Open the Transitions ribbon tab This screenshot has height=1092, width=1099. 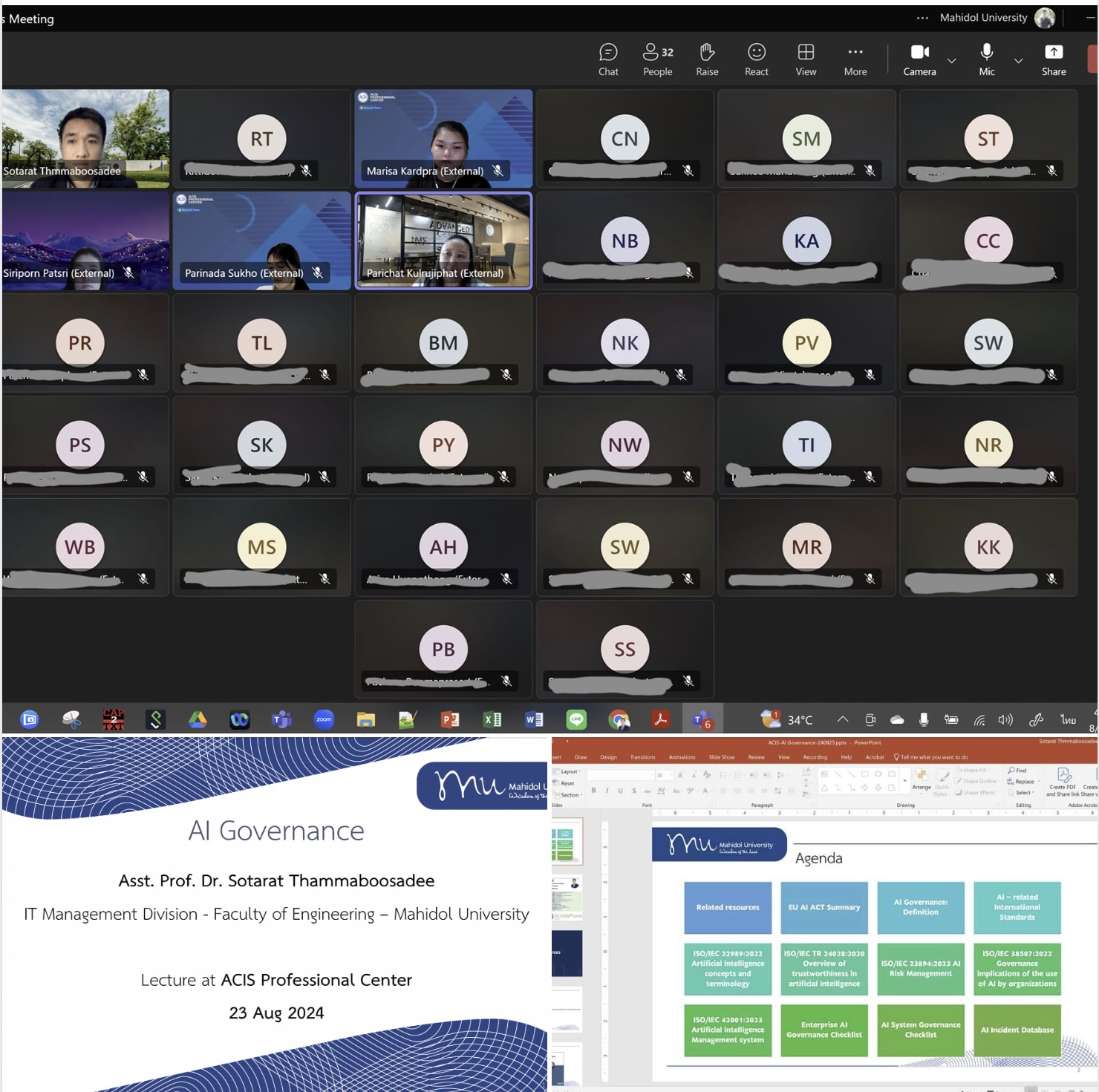pos(642,757)
